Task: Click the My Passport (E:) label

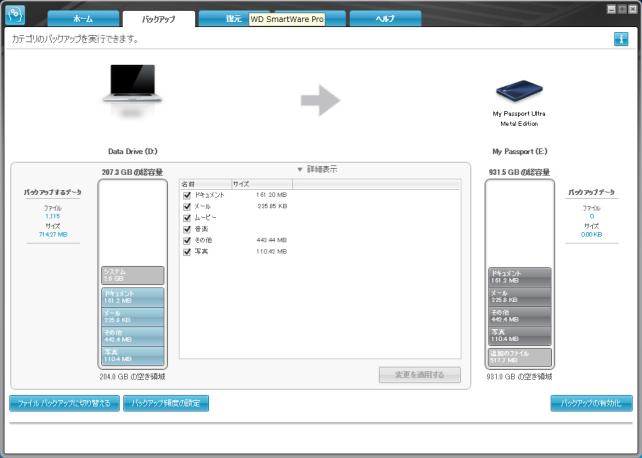Action: tap(520, 151)
